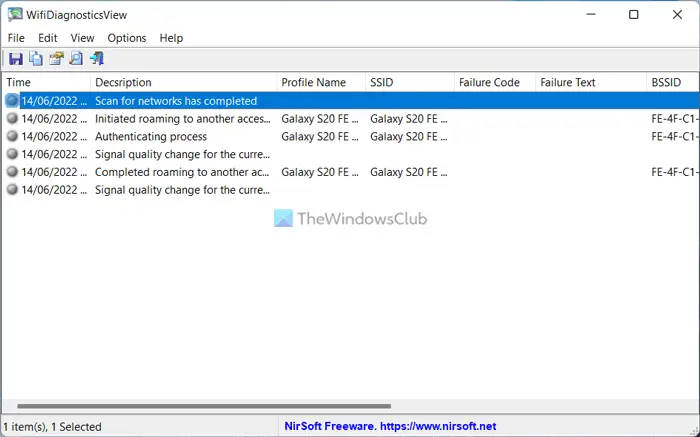
Task: Click the Save Selected Items toolbar icon
Action: pos(16,59)
